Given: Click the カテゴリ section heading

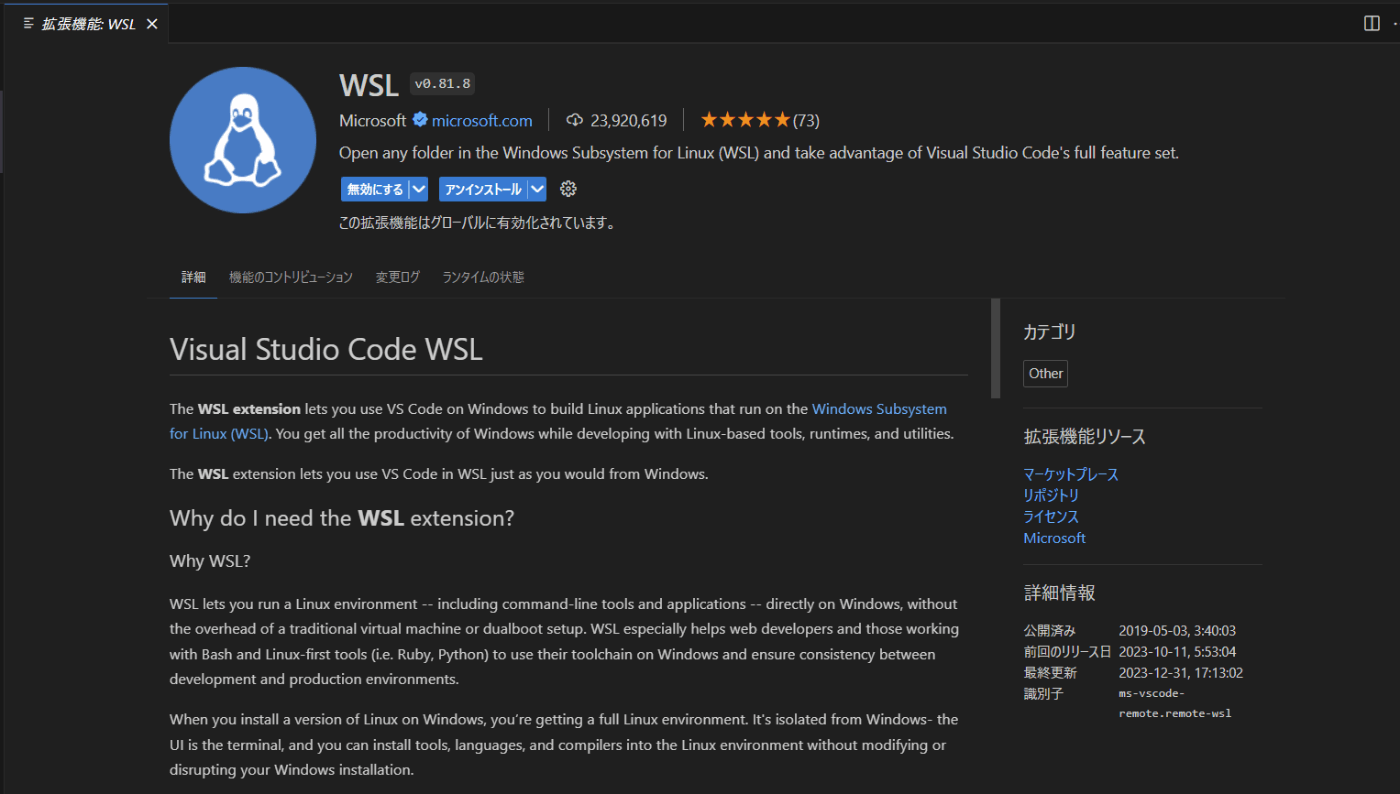Looking at the screenshot, I should [1050, 332].
